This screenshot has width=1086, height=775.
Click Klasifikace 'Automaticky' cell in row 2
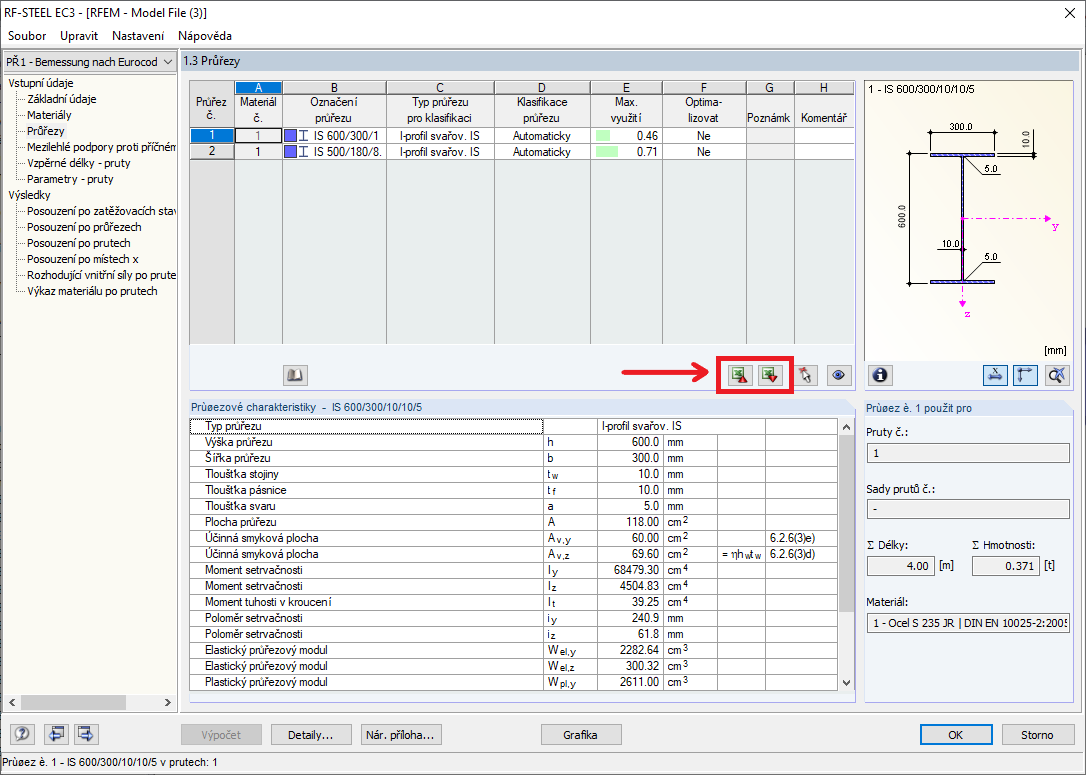[x=542, y=152]
